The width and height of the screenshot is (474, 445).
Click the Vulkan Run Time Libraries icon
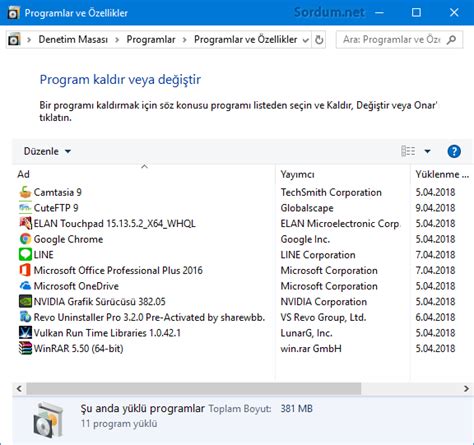pyautogui.click(x=25, y=333)
